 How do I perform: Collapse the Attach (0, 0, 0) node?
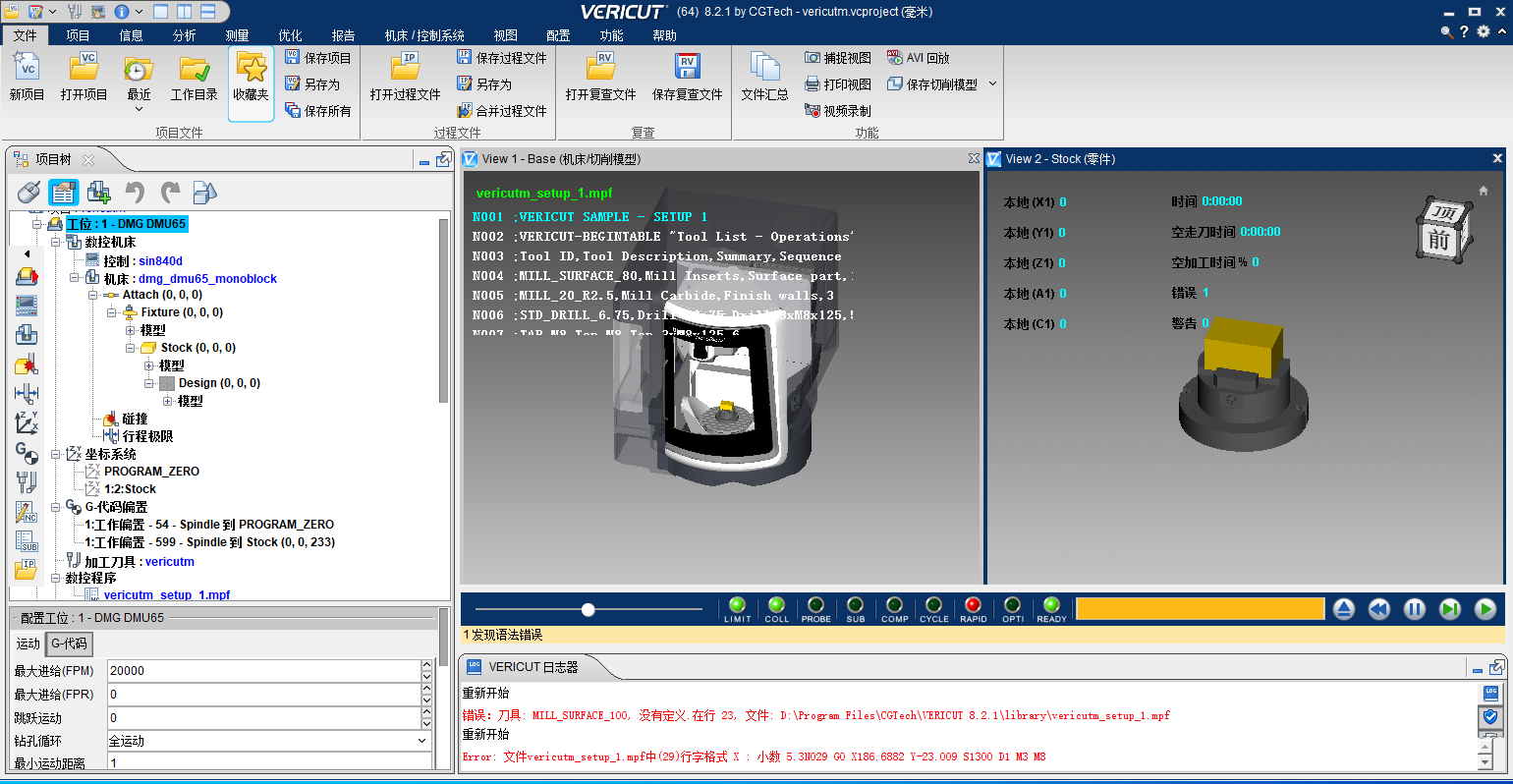pyautogui.click(x=92, y=295)
